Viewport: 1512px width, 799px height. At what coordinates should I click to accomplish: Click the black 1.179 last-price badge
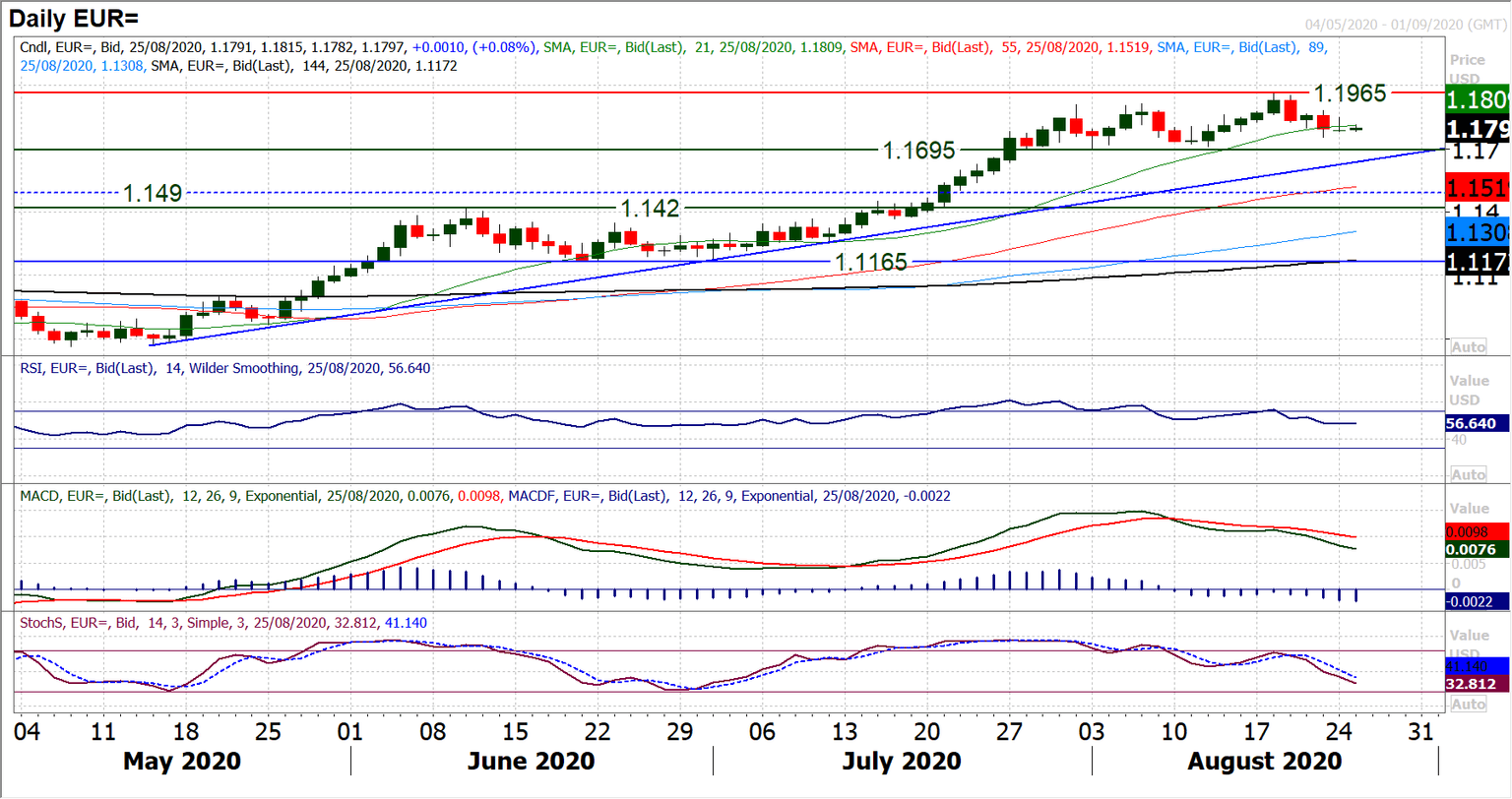tap(1475, 128)
